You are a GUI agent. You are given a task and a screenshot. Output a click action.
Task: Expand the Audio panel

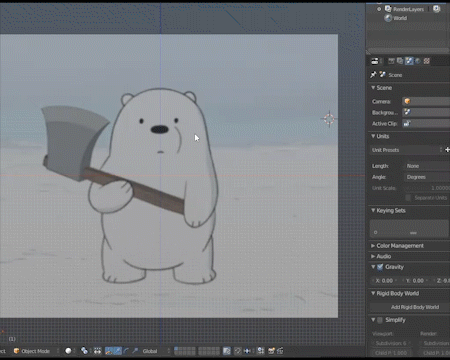point(373,256)
